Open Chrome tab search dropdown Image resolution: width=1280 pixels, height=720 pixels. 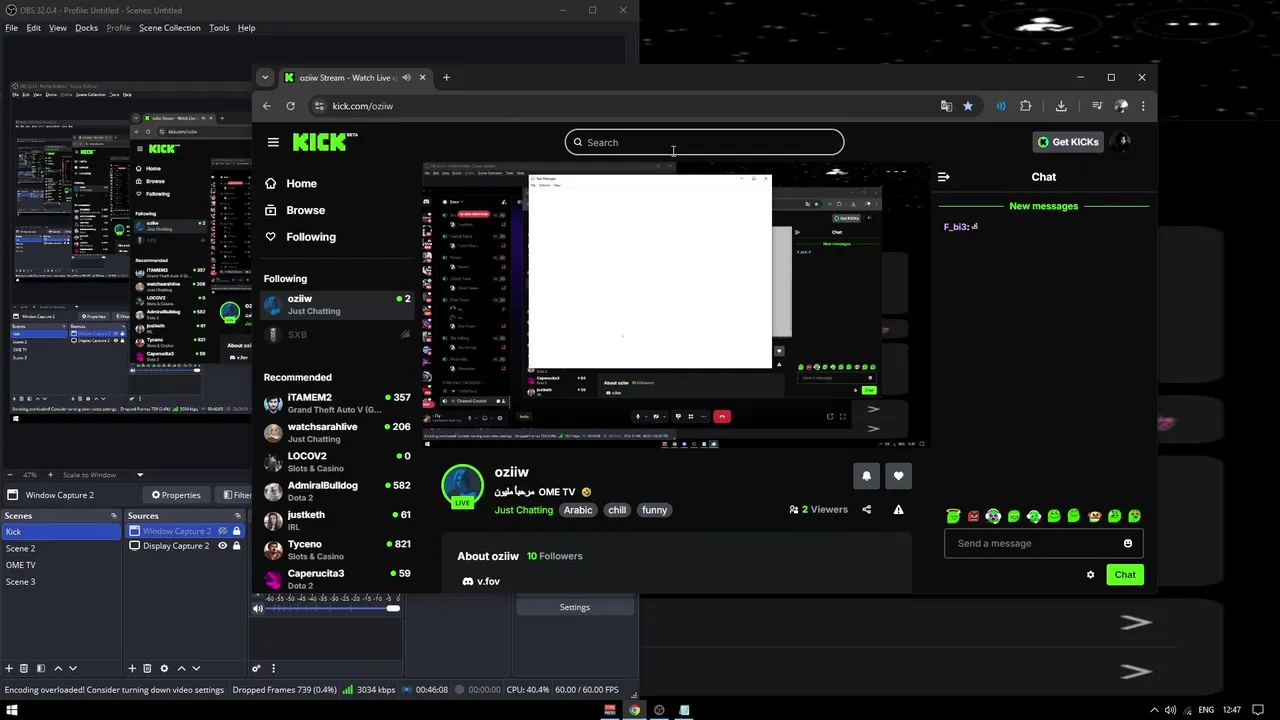[265, 77]
